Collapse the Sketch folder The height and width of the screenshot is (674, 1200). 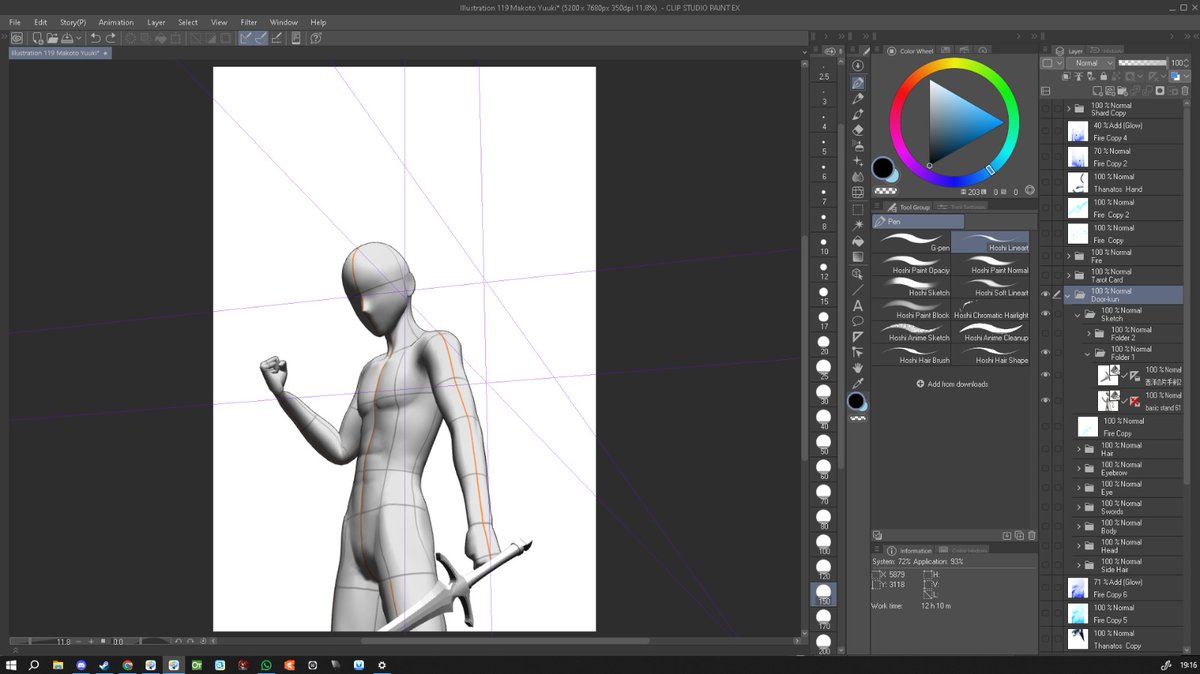tap(1077, 314)
